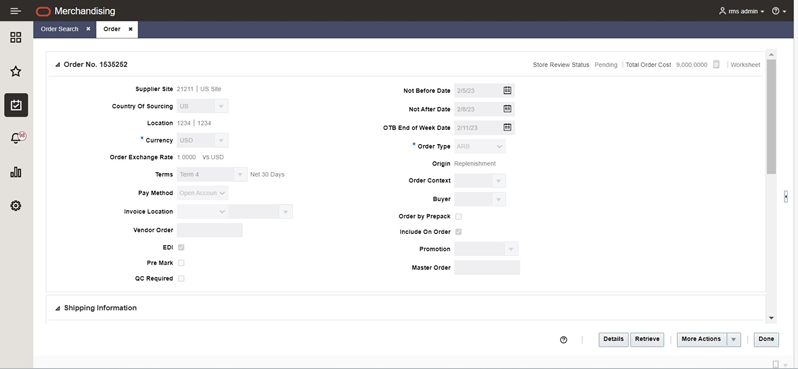Click the rms admin user icon
The image size is (798, 369).
click(x=722, y=11)
